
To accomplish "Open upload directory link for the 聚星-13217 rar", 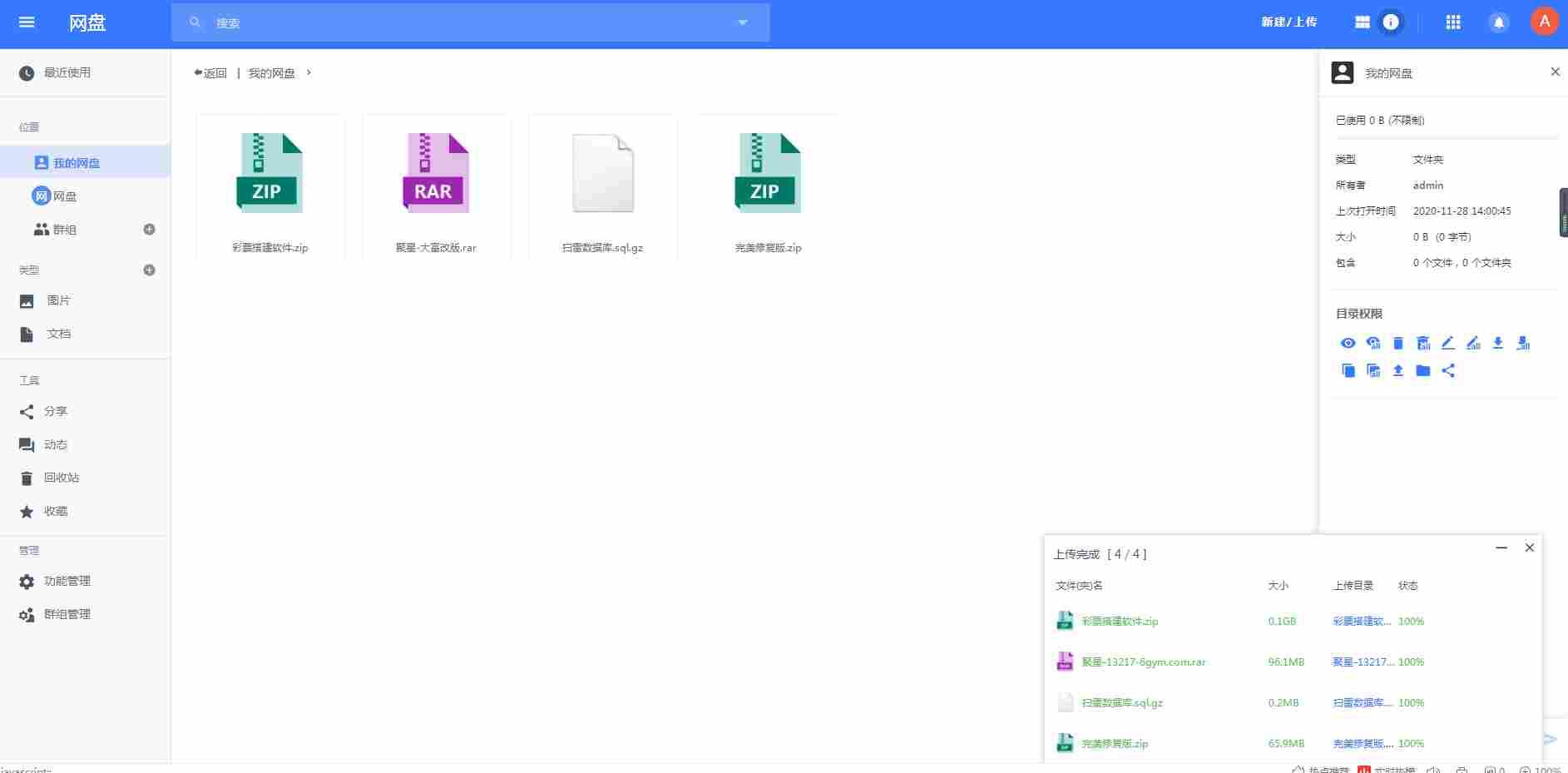I will [x=1363, y=662].
